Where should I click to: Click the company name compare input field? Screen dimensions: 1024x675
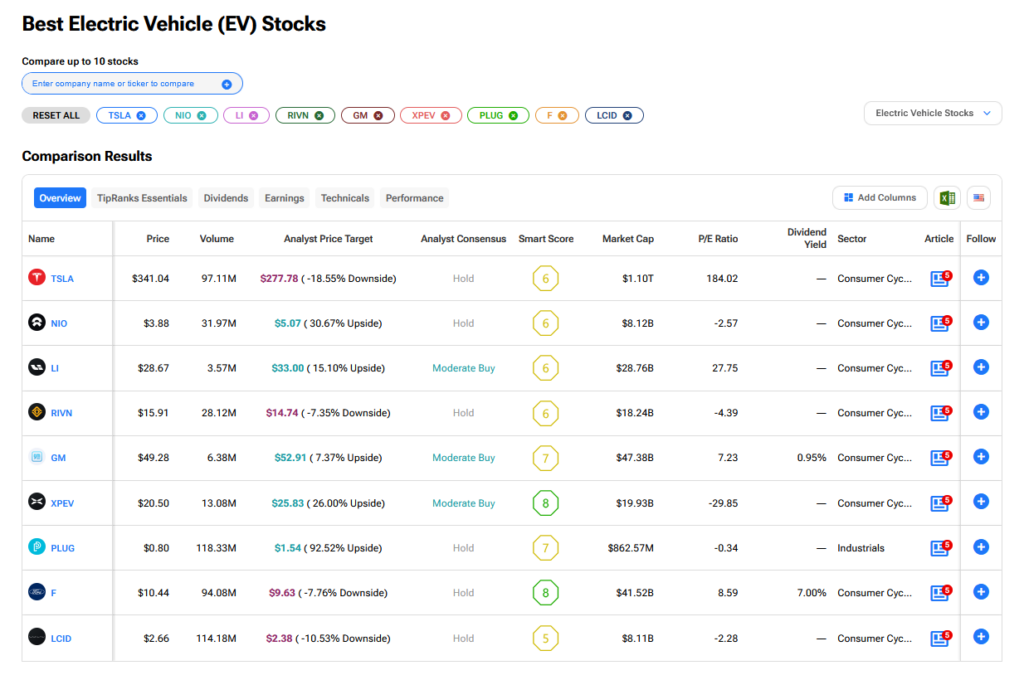(132, 84)
